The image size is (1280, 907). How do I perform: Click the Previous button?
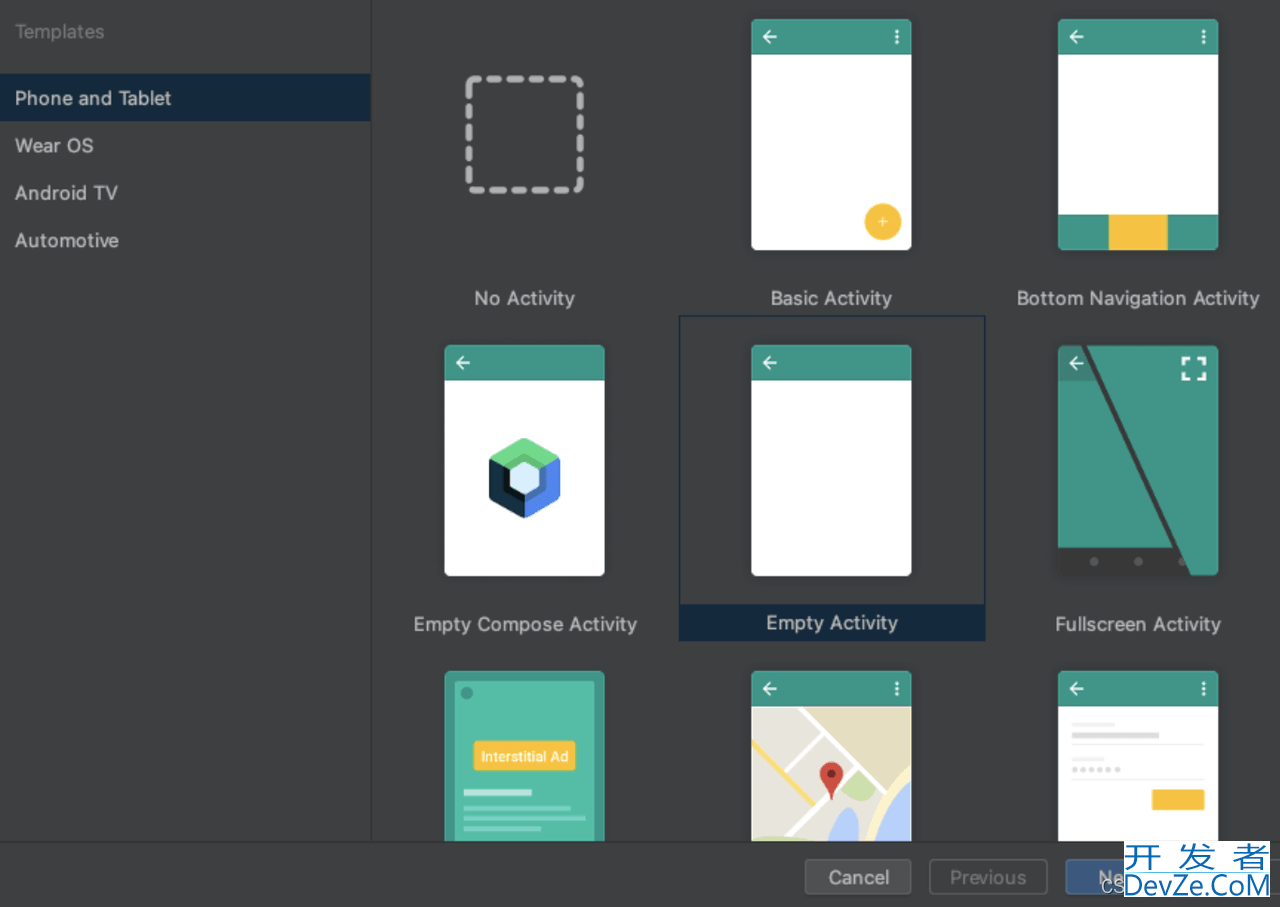[988, 877]
